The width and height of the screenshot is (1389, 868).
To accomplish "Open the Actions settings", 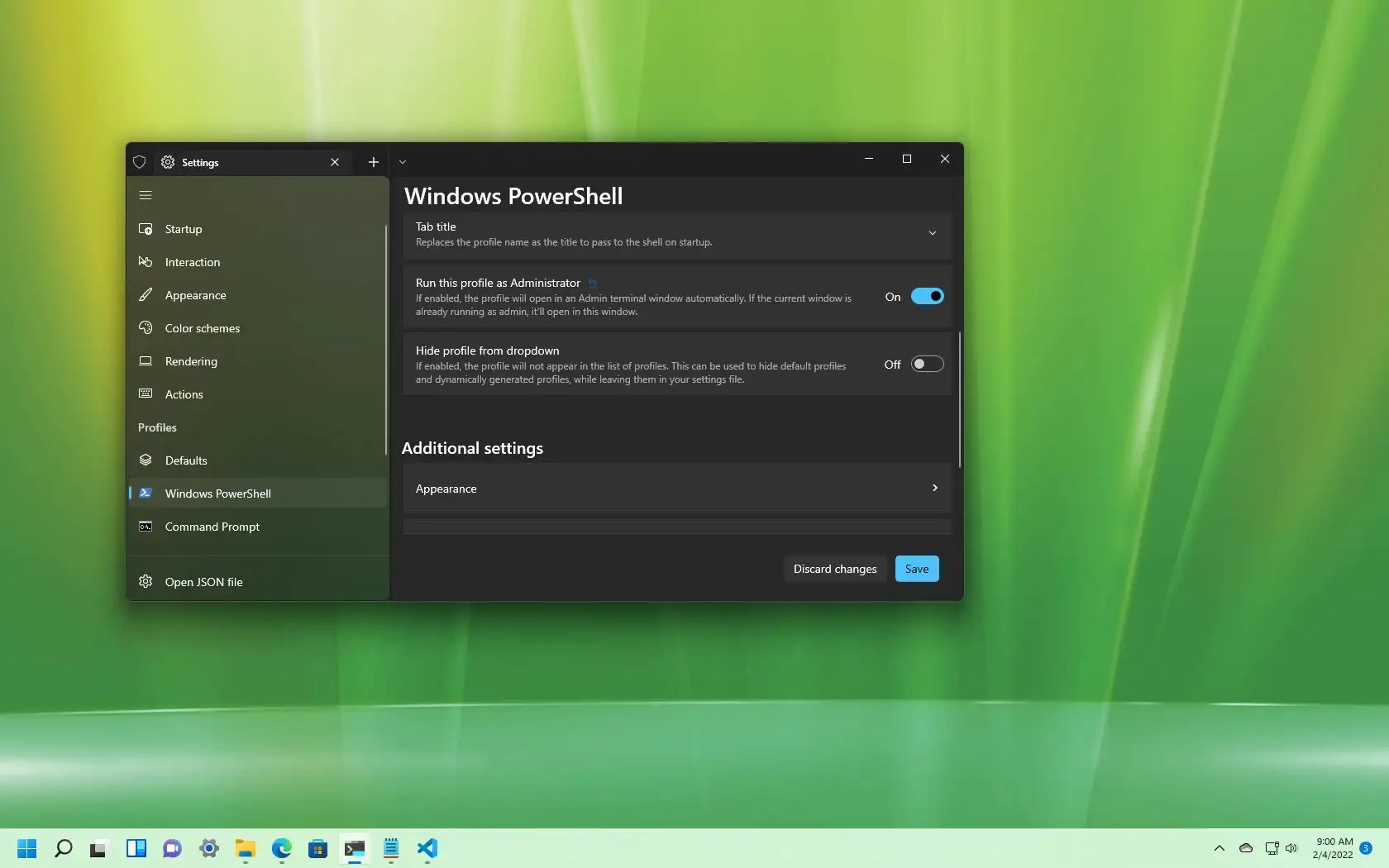I will [184, 394].
